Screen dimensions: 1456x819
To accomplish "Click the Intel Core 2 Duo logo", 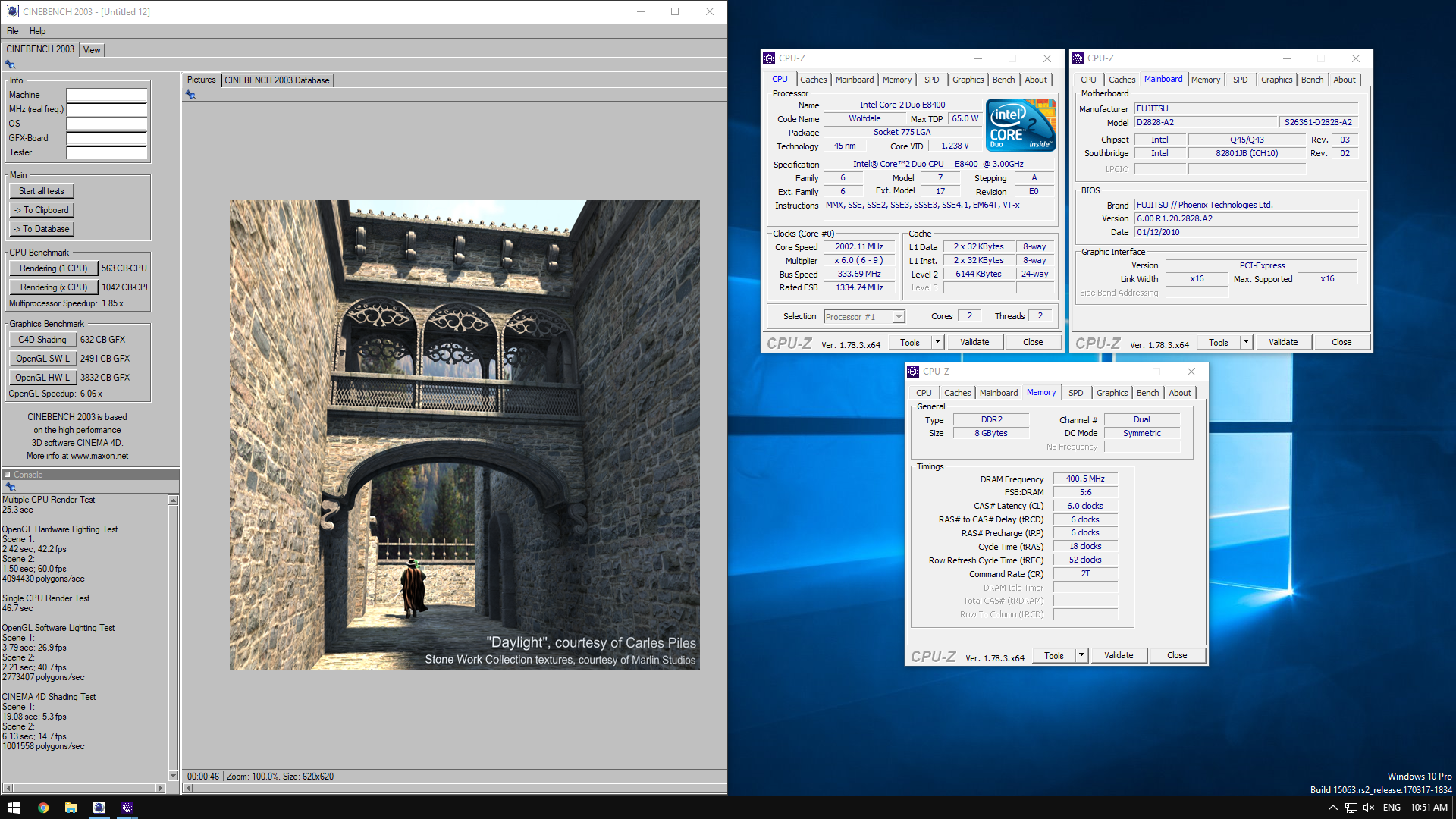I will coord(1021,124).
